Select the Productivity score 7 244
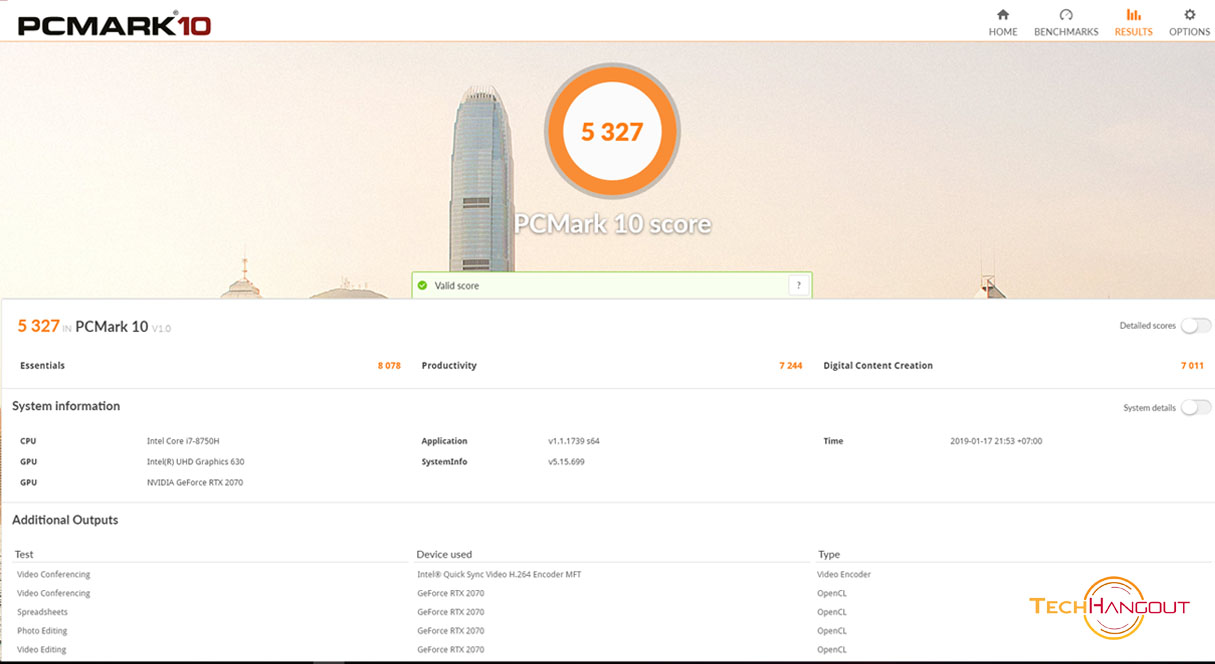 (791, 366)
